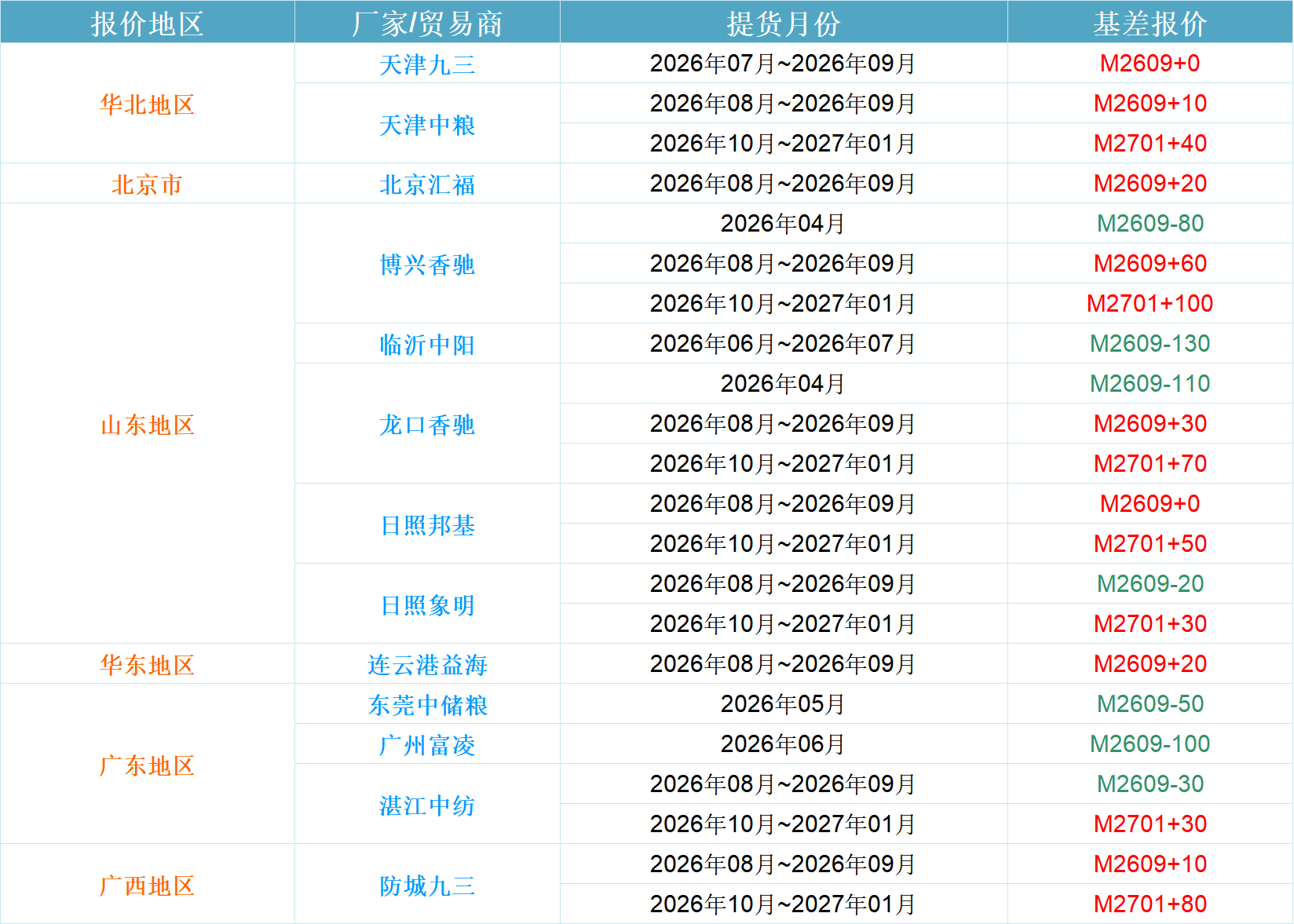1294x924 pixels.
Task: Click the M2701+30 quote for 日照象明
Action: coord(1150,624)
